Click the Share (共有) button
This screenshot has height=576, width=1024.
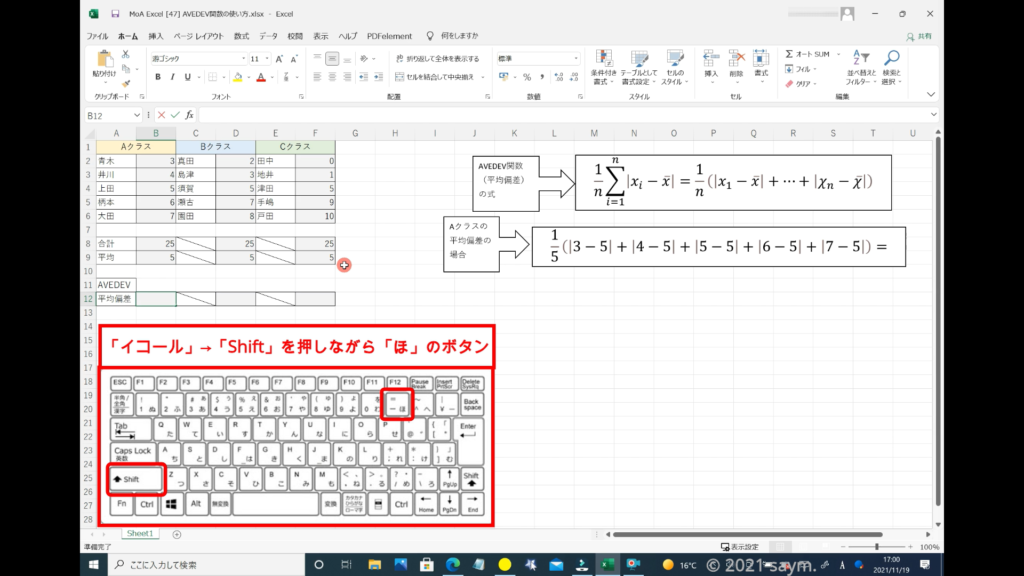(x=917, y=36)
